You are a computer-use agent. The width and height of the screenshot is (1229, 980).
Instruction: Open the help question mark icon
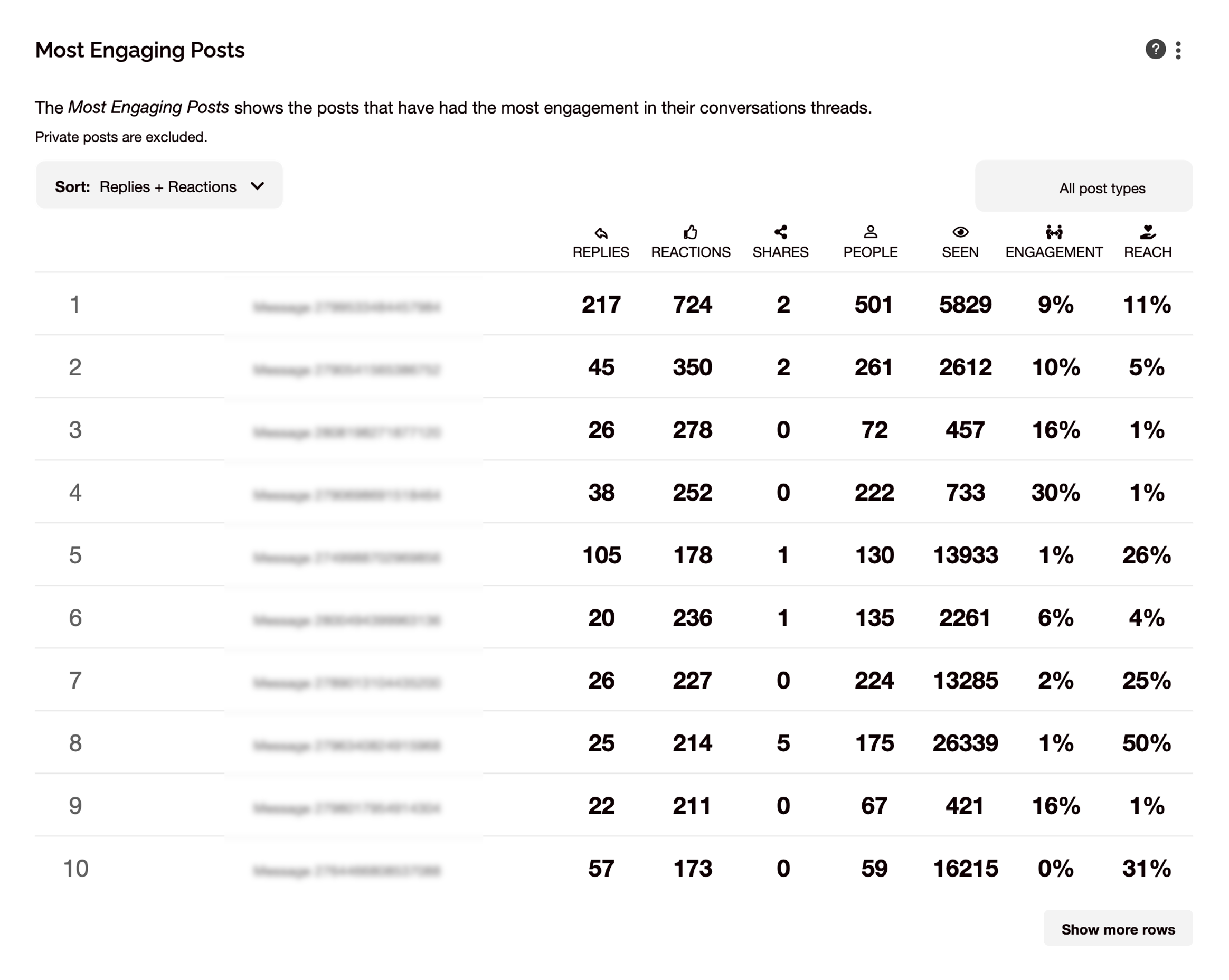1156,50
